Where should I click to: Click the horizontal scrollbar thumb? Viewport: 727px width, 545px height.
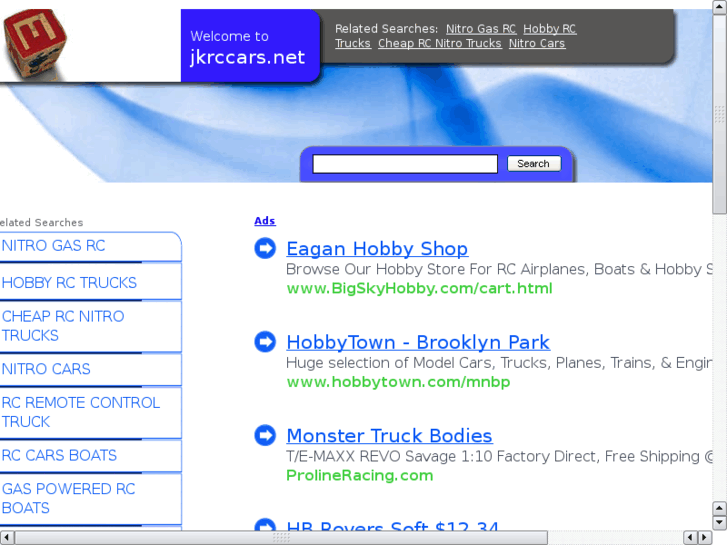tap(281, 538)
